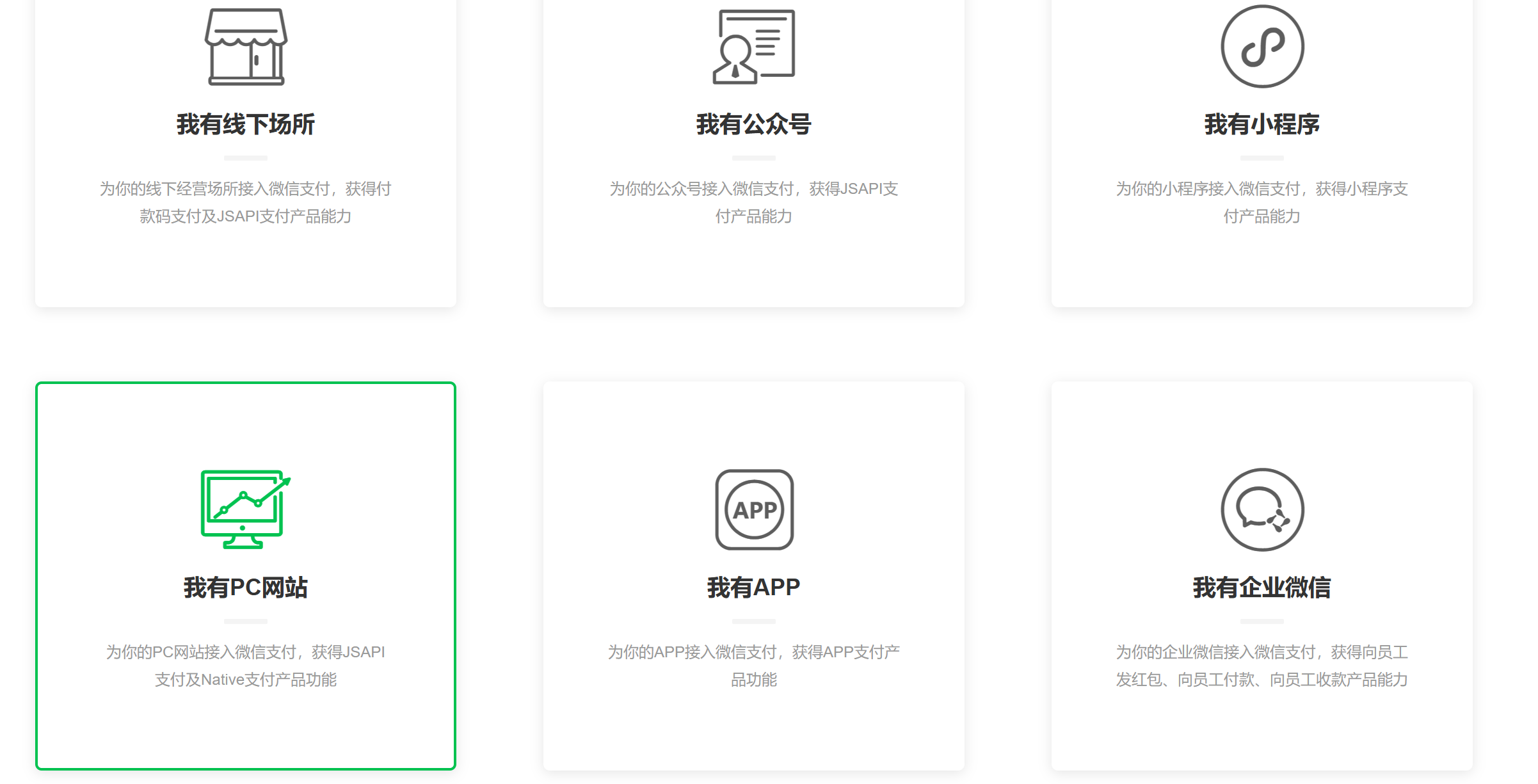Viewport: 1538px width, 784px height.
Task: Open the 我有线下场所 heading
Action: point(246,124)
